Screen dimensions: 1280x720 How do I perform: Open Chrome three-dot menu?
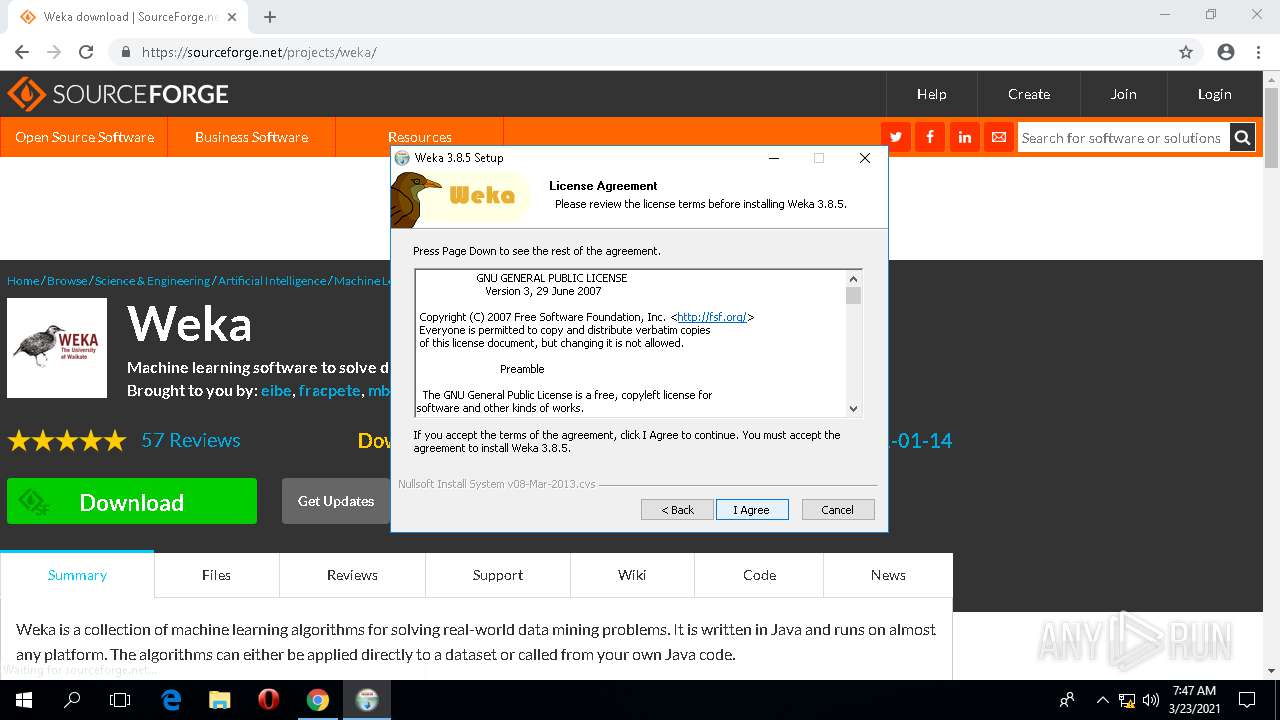pyautogui.click(x=1258, y=52)
